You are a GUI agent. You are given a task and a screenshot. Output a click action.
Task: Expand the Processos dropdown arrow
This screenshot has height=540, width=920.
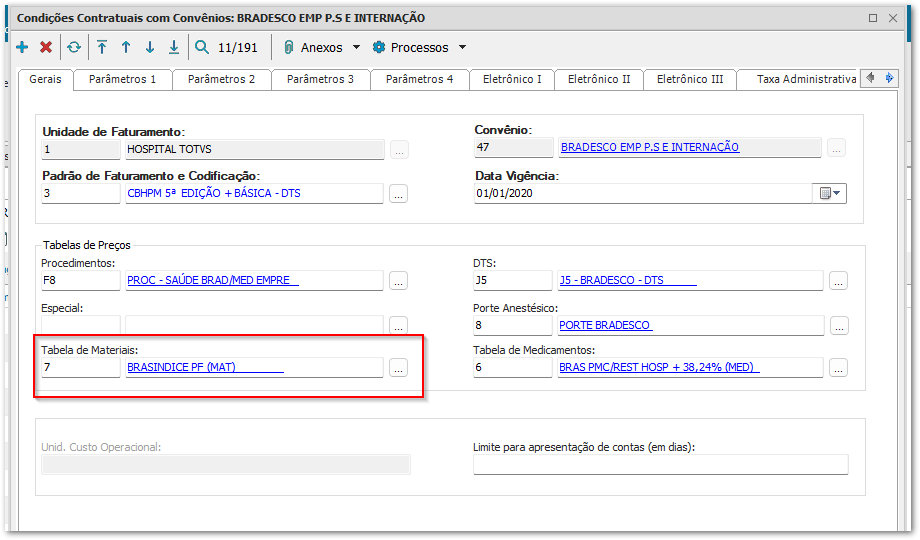click(x=462, y=48)
